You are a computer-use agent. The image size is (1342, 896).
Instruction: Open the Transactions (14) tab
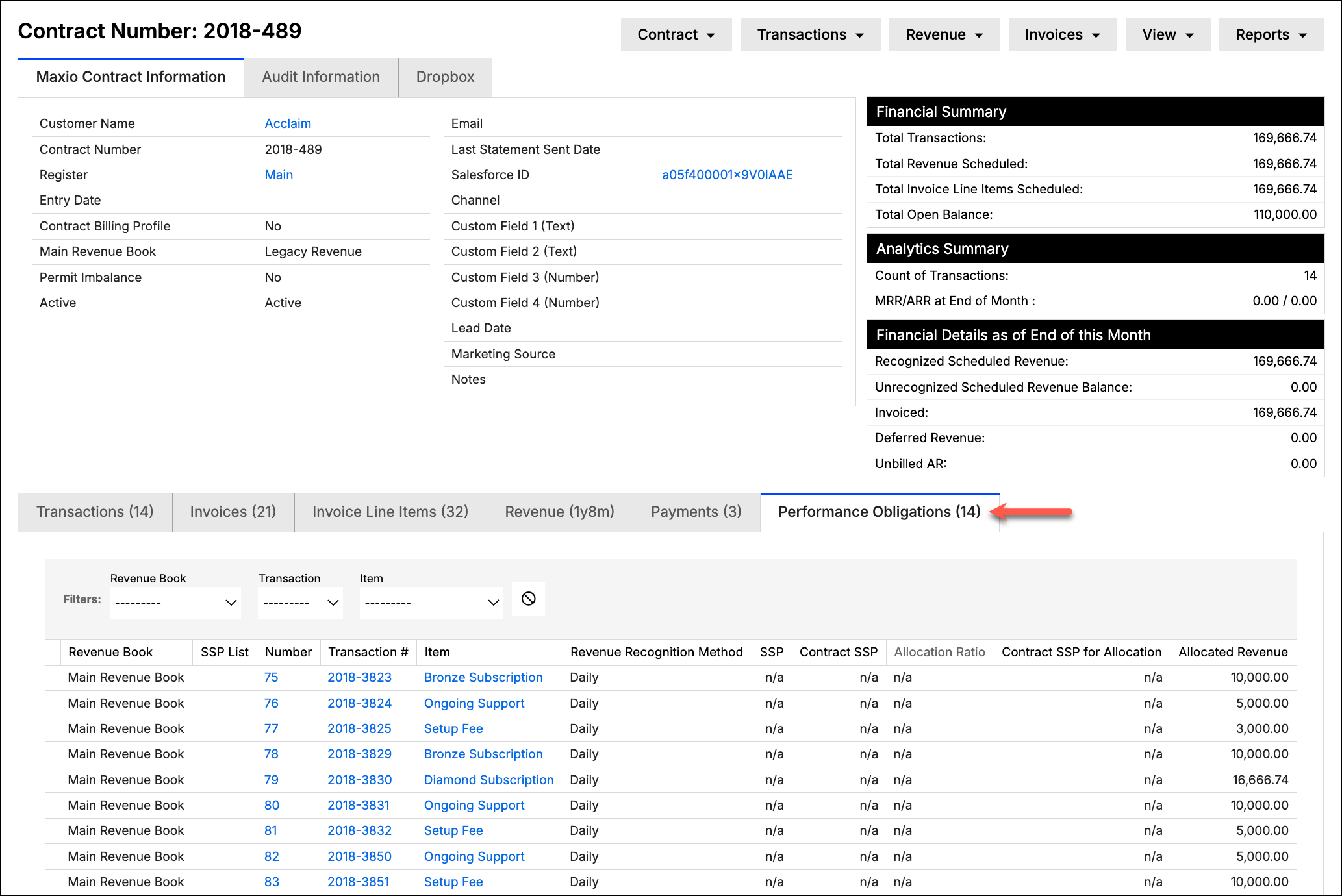point(95,512)
